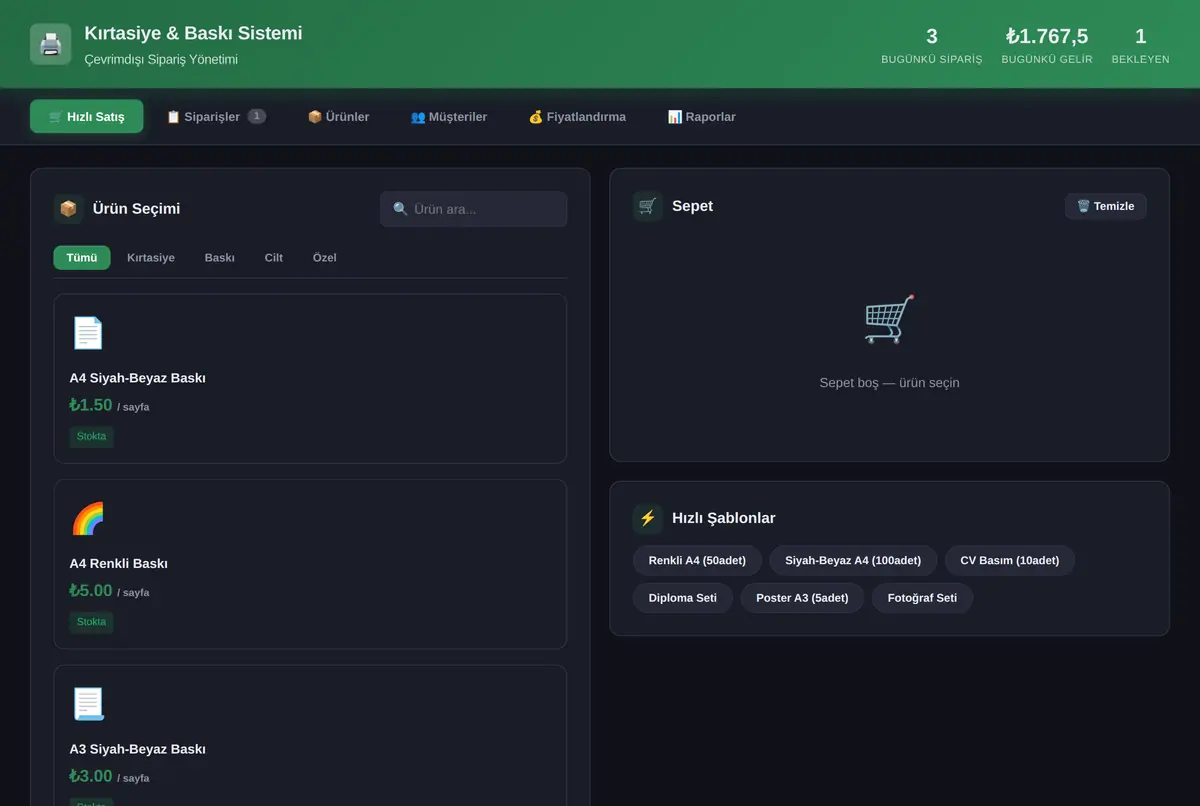1200x806 pixels.
Task: Click the A4 Siyah-Beyaz Baskı product name
Action: (x=138, y=378)
